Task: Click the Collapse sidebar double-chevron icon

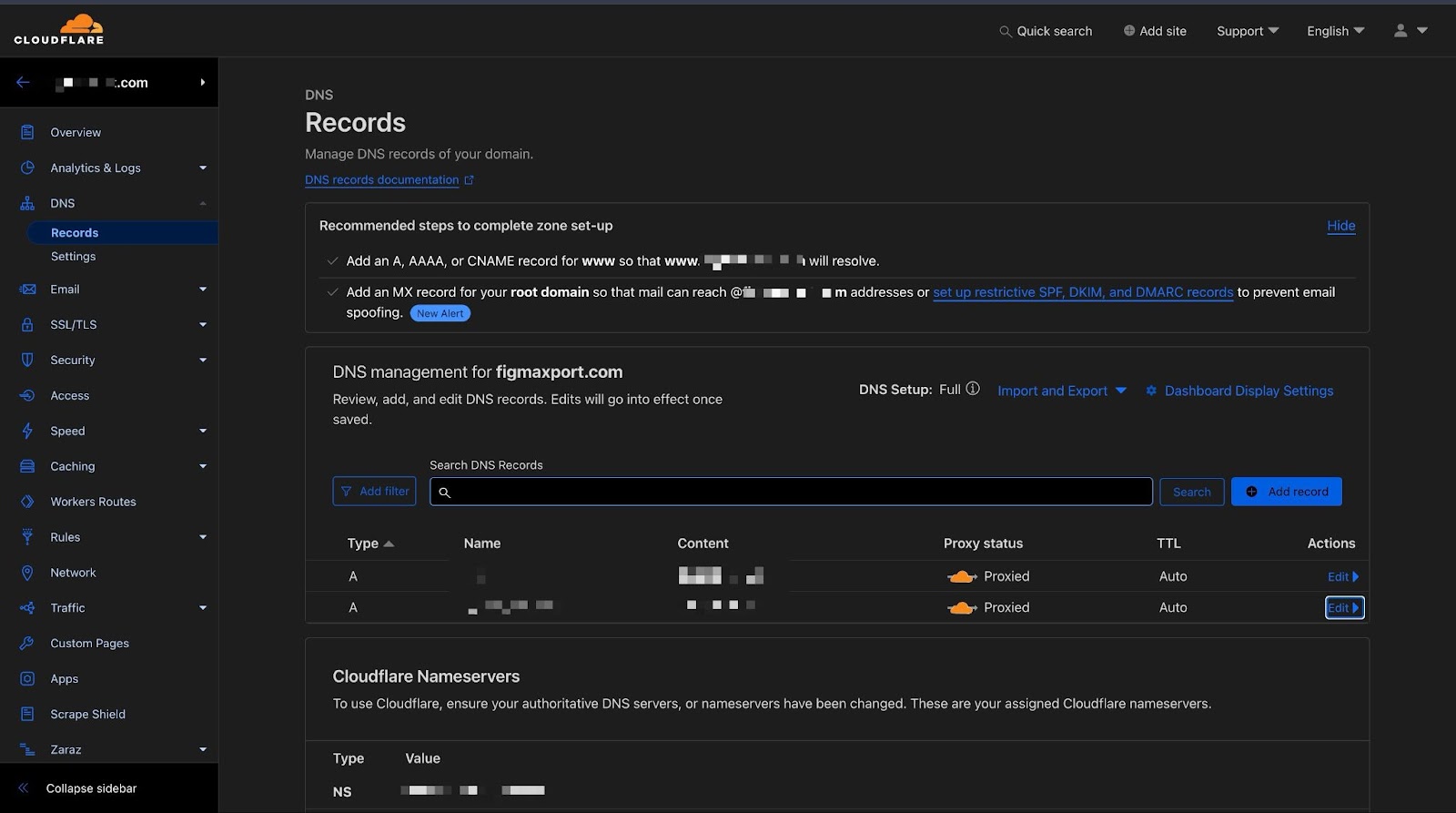Action: [x=24, y=788]
